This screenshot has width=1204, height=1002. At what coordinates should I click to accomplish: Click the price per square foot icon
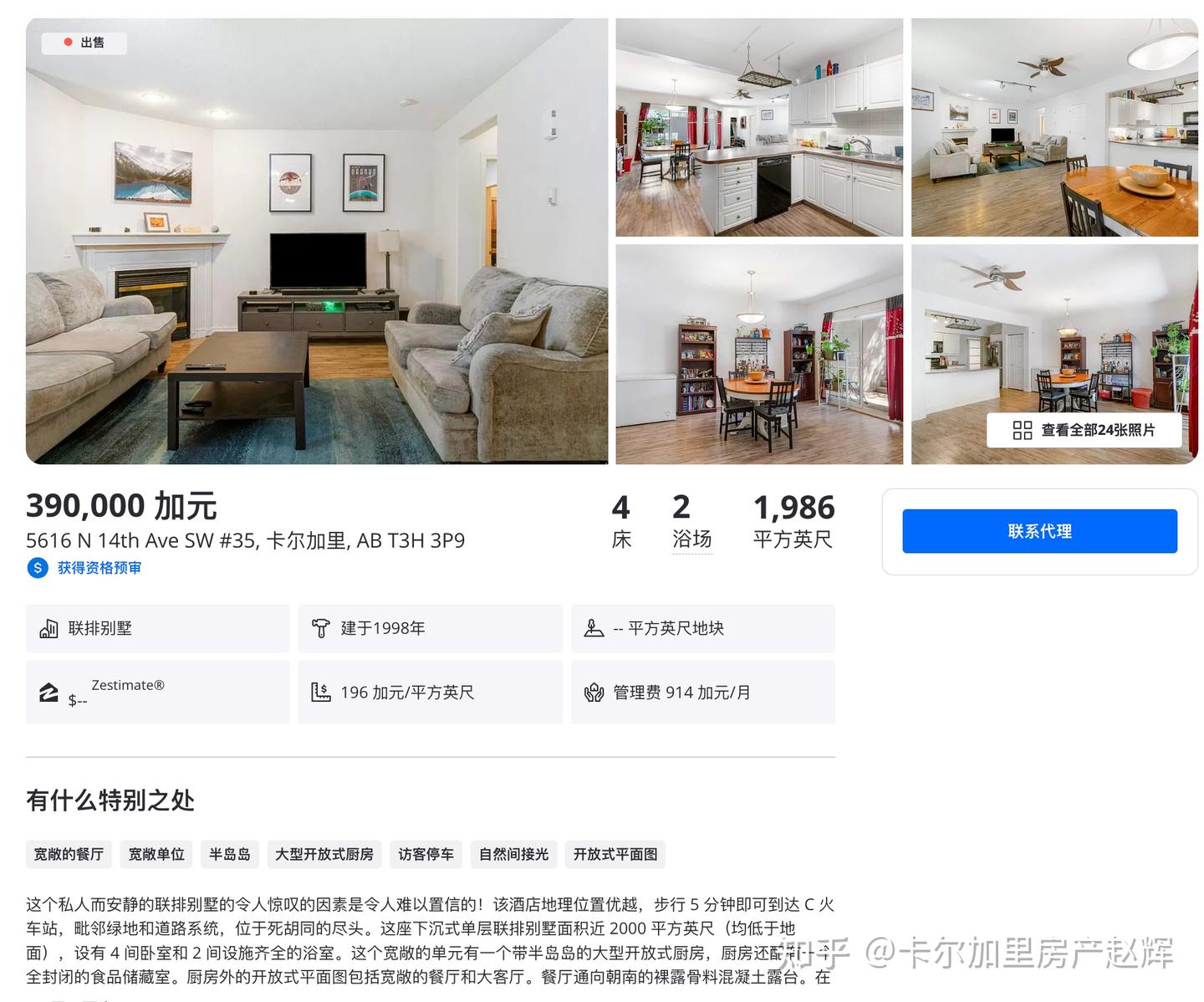pyautogui.click(x=321, y=693)
